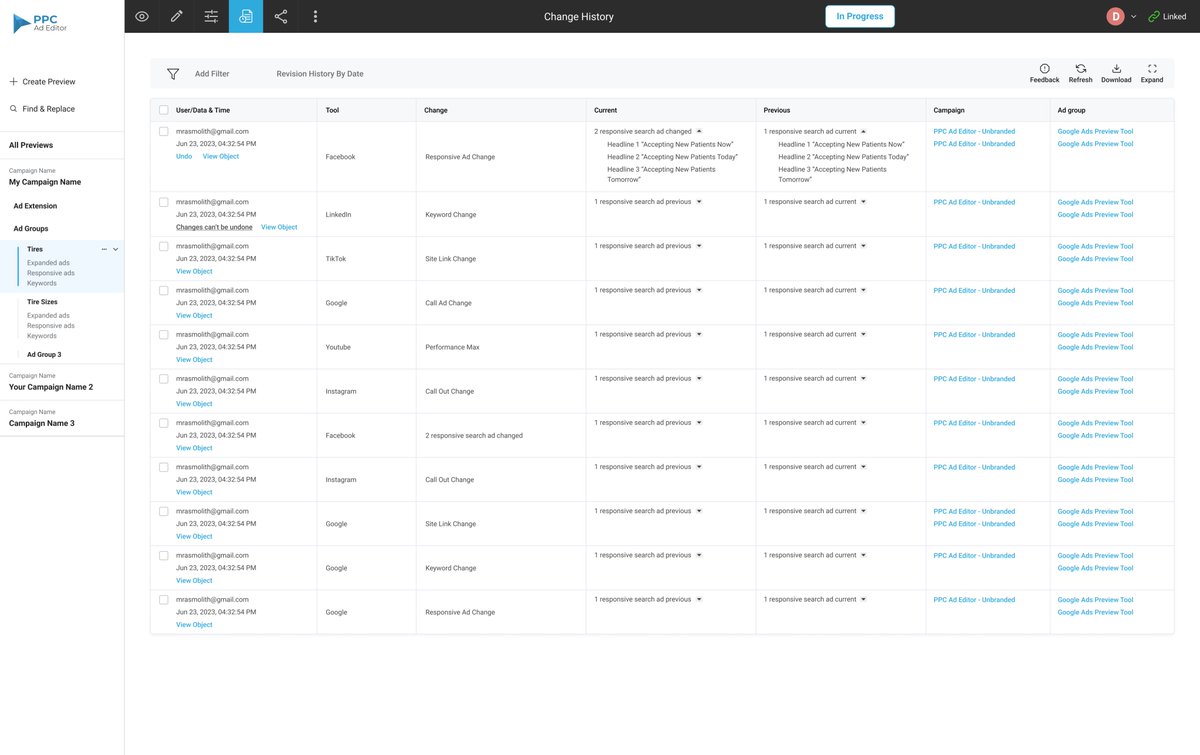This screenshot has height=755, width=1200.
Task: Select Responsive ads under Tires
Action: pyautogui.click(x=51, y=273)
